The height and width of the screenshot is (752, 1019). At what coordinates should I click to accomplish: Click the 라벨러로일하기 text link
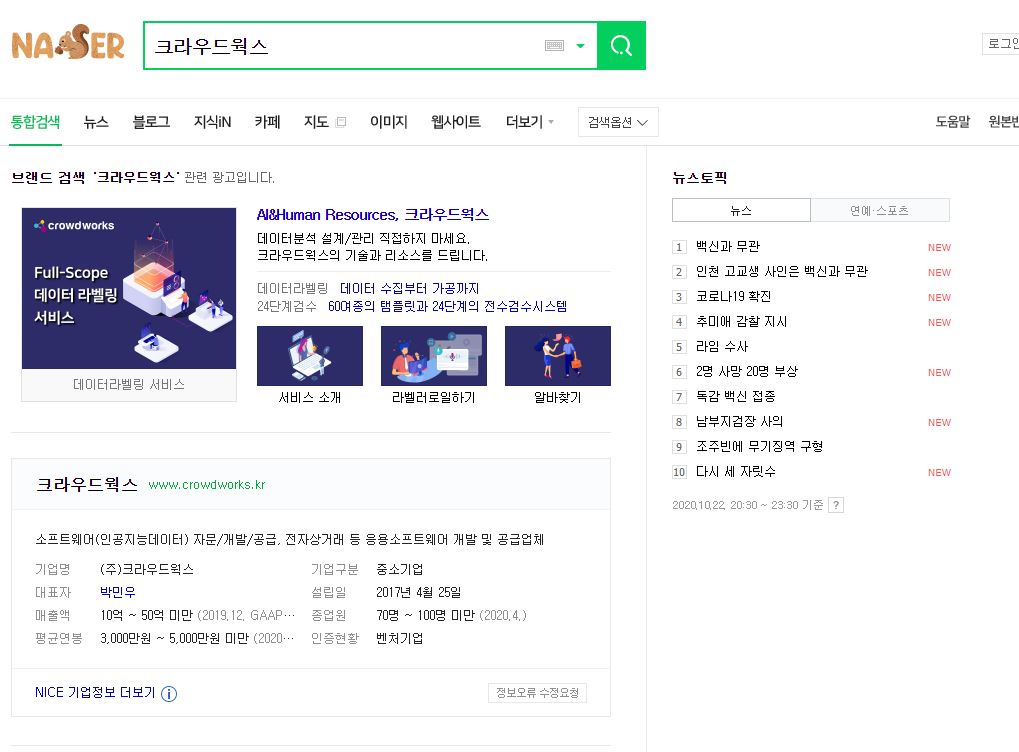coord(433,397)
